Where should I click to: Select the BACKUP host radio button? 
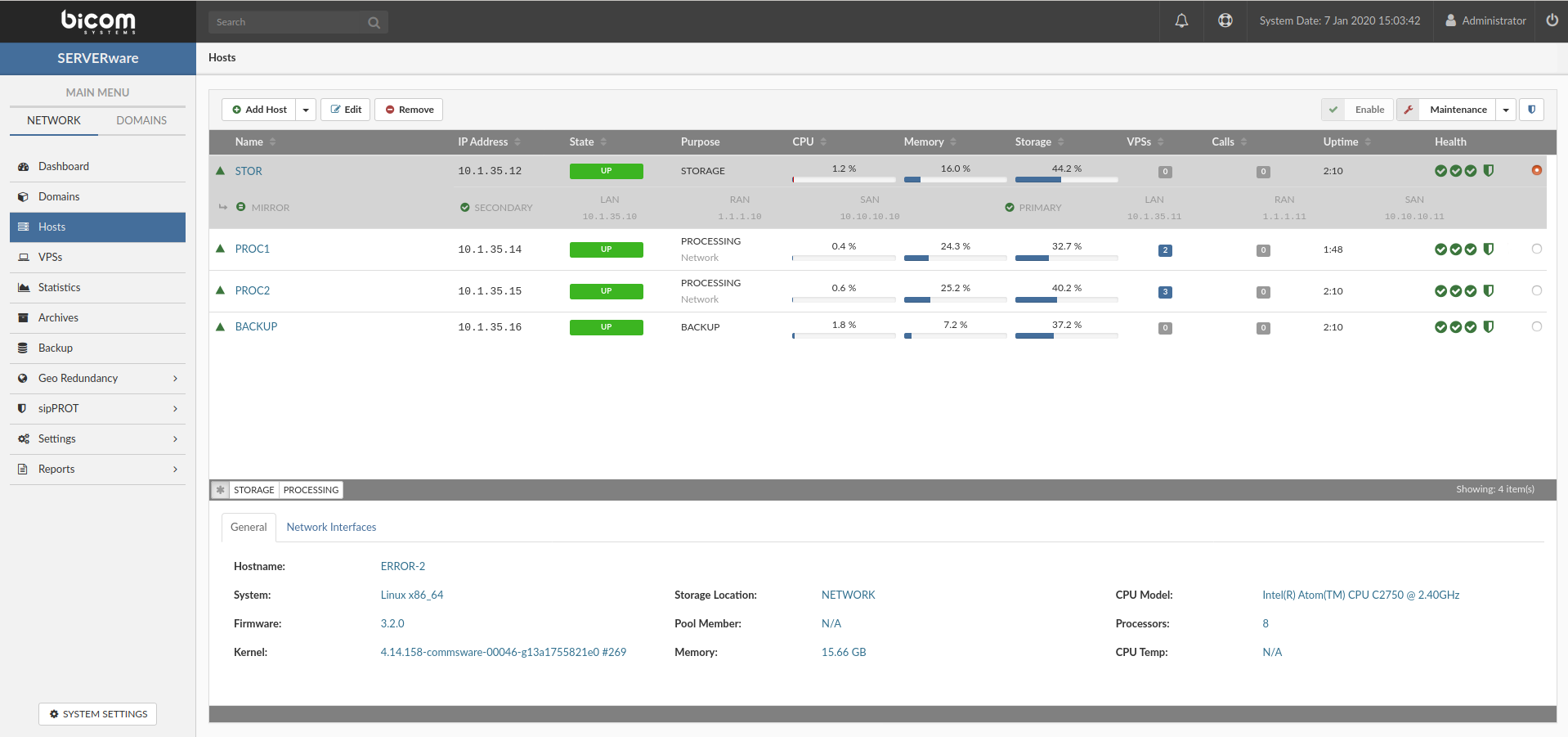point(1536,326)
